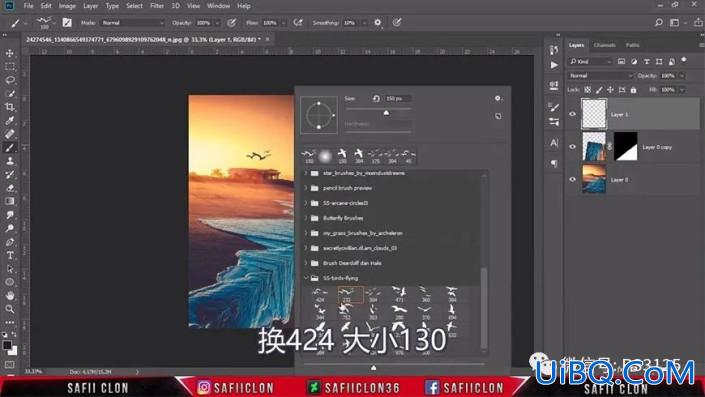
Task: Click the search icon at top right
Action: click(658, 22)
